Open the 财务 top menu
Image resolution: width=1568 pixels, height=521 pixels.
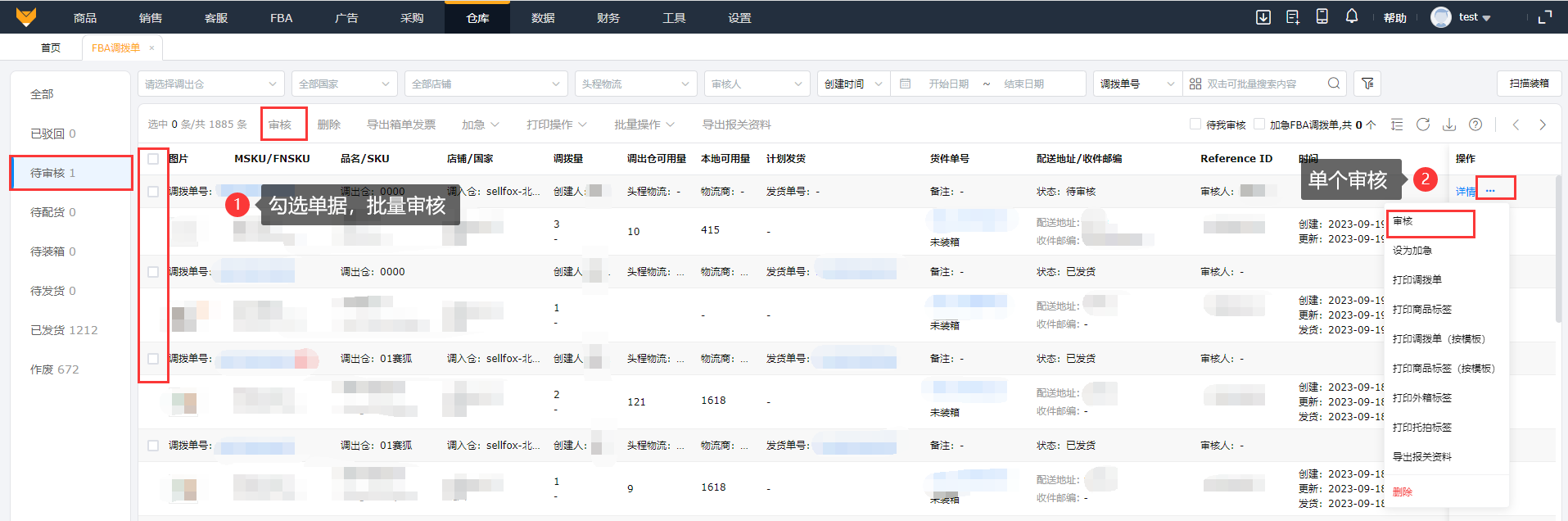[608, 17]
